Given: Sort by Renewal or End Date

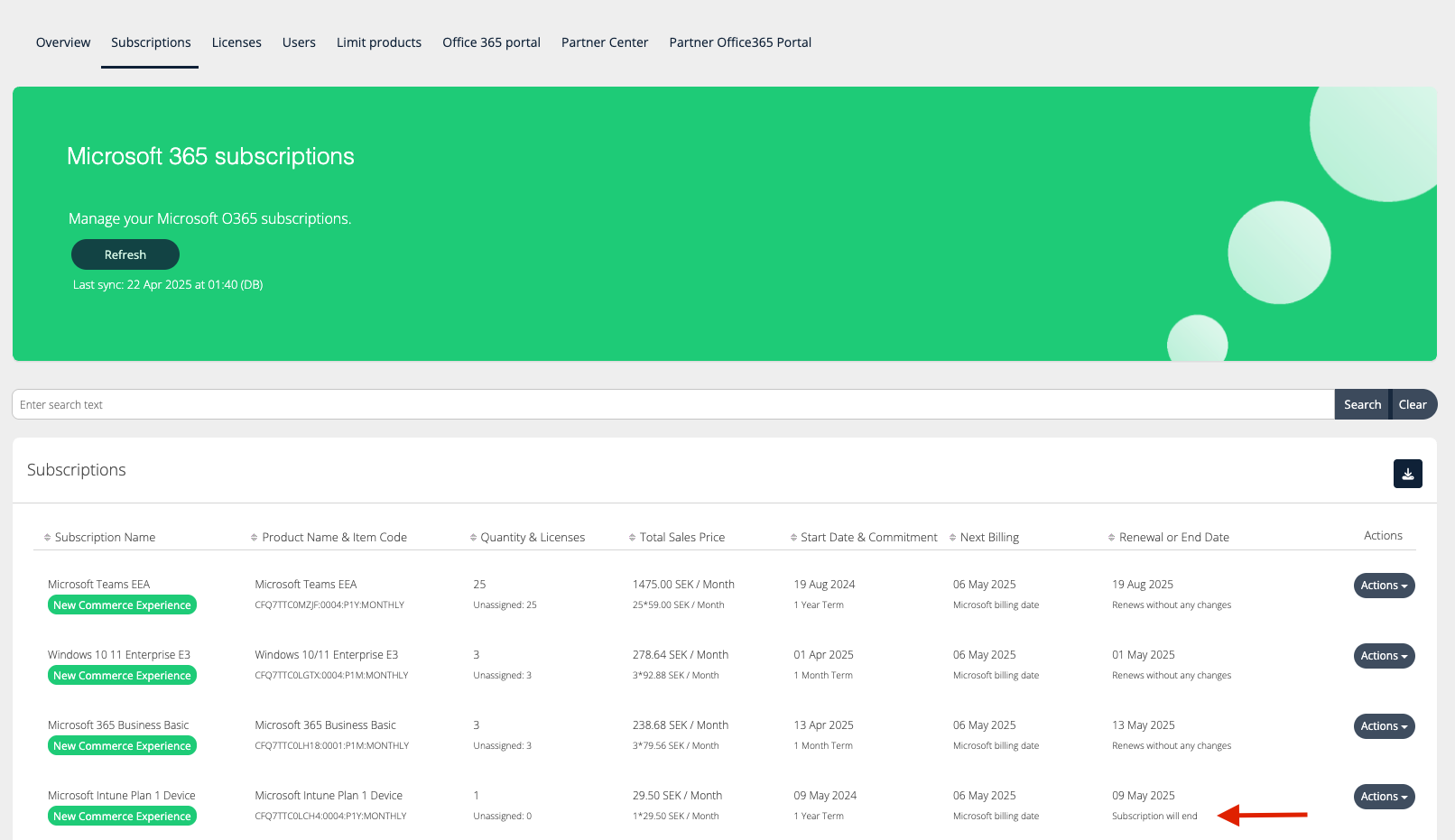Looking at the screenshot, I should click(x=1111, y=538).
